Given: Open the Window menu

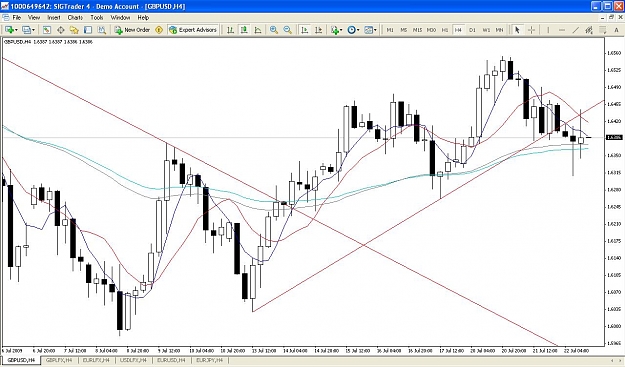Looking at the screenshot, I should [x=120, y=18].
